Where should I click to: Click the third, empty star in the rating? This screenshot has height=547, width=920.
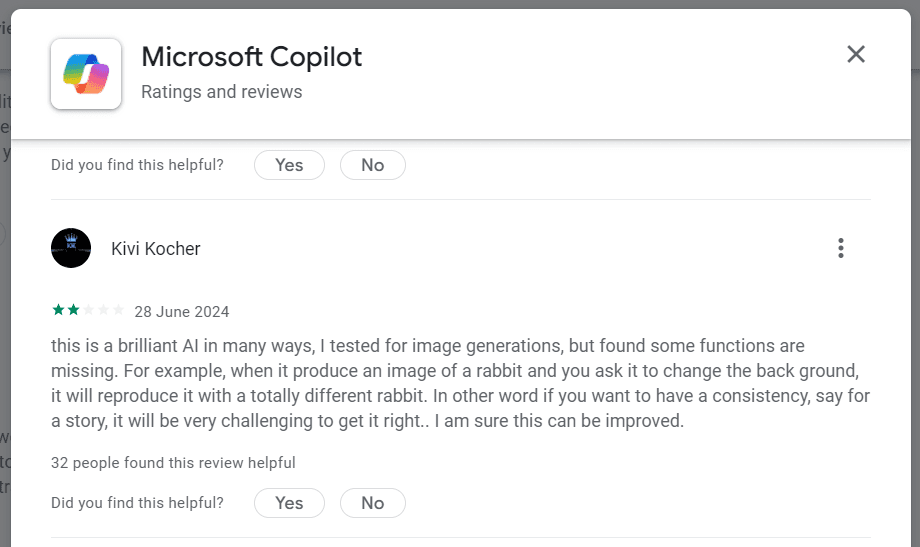pyautogui.click(x=88, y=311)
